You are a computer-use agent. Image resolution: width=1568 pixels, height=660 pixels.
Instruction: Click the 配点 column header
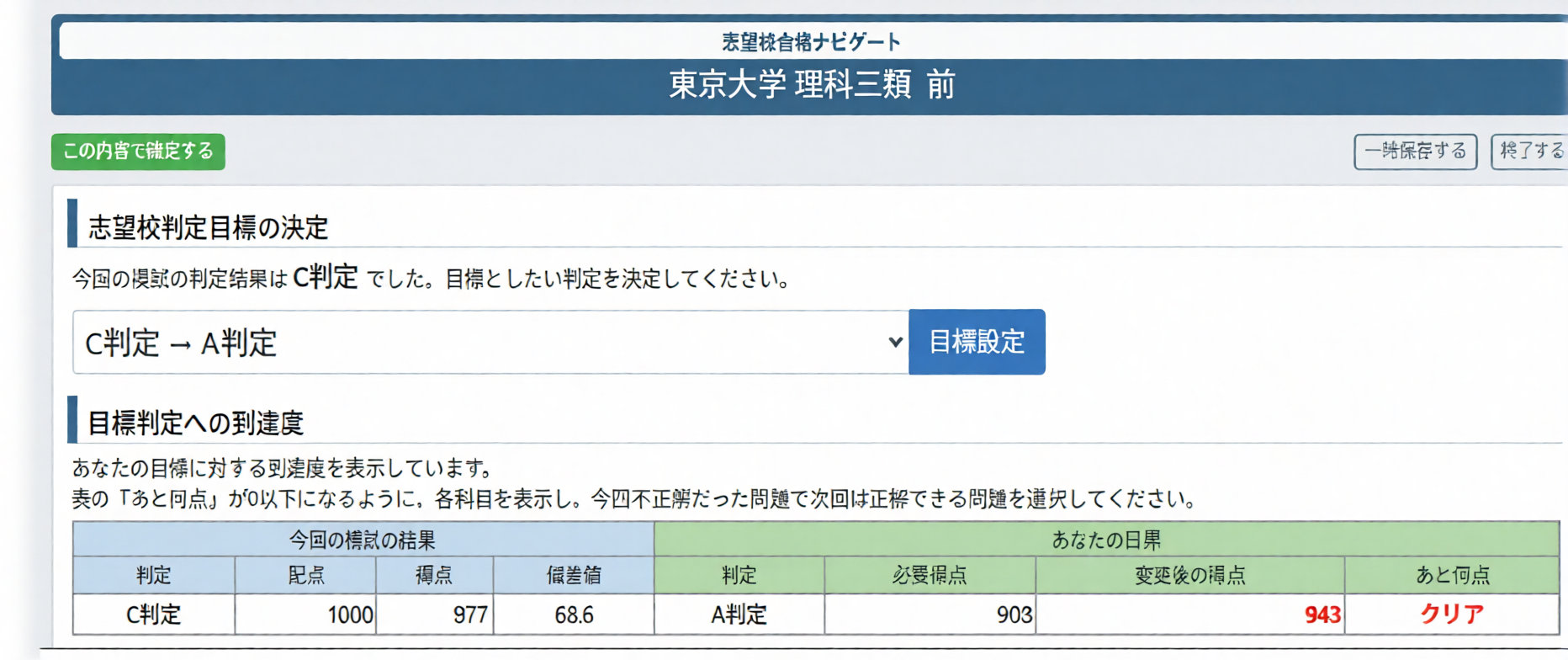305,575
